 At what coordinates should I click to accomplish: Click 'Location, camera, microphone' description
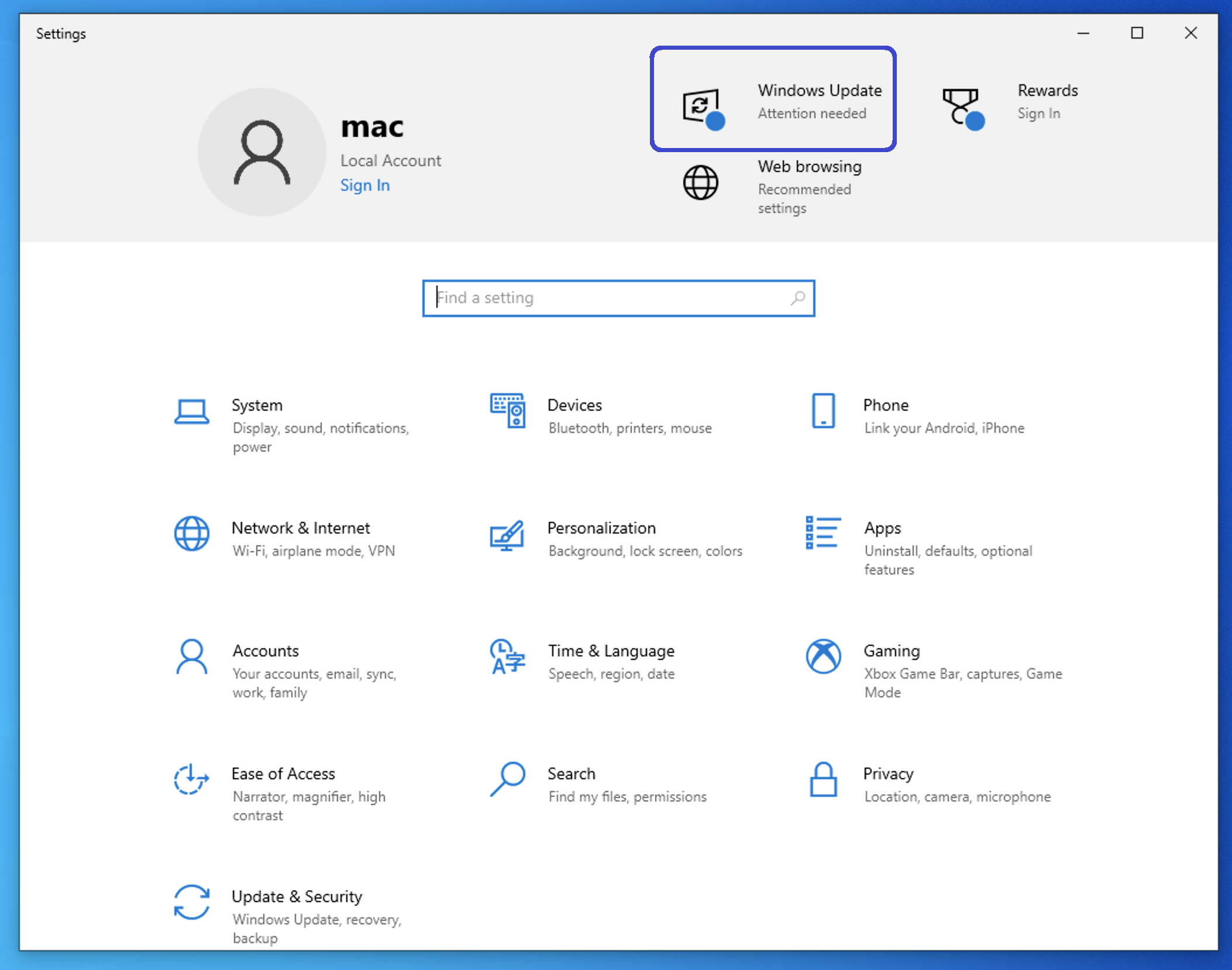point(958,797)
